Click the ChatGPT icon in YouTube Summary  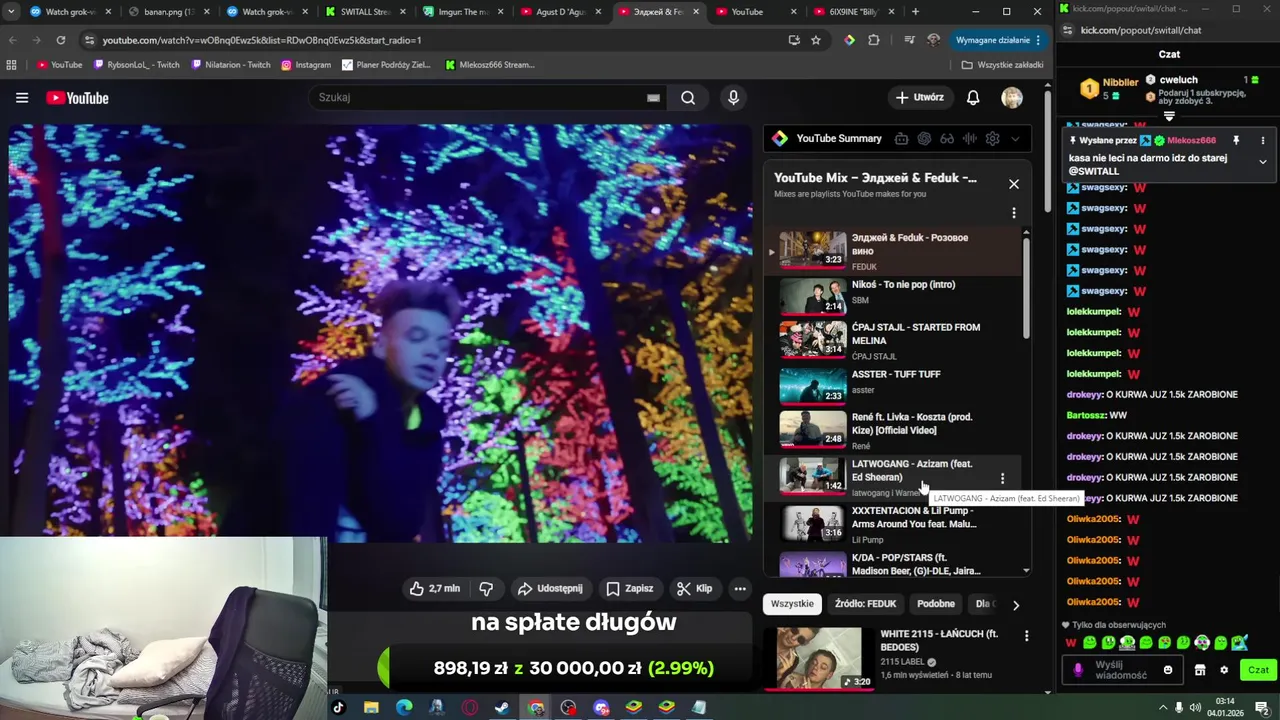coord(924,139)
